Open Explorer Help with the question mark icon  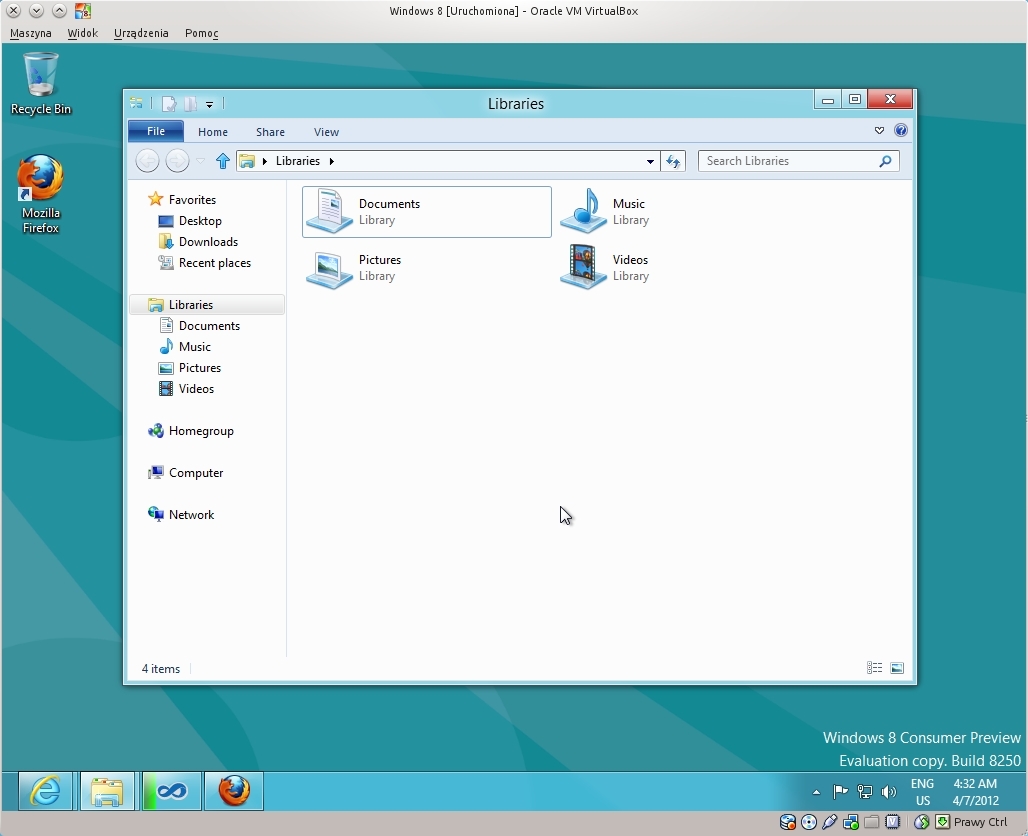coord(901,130)
